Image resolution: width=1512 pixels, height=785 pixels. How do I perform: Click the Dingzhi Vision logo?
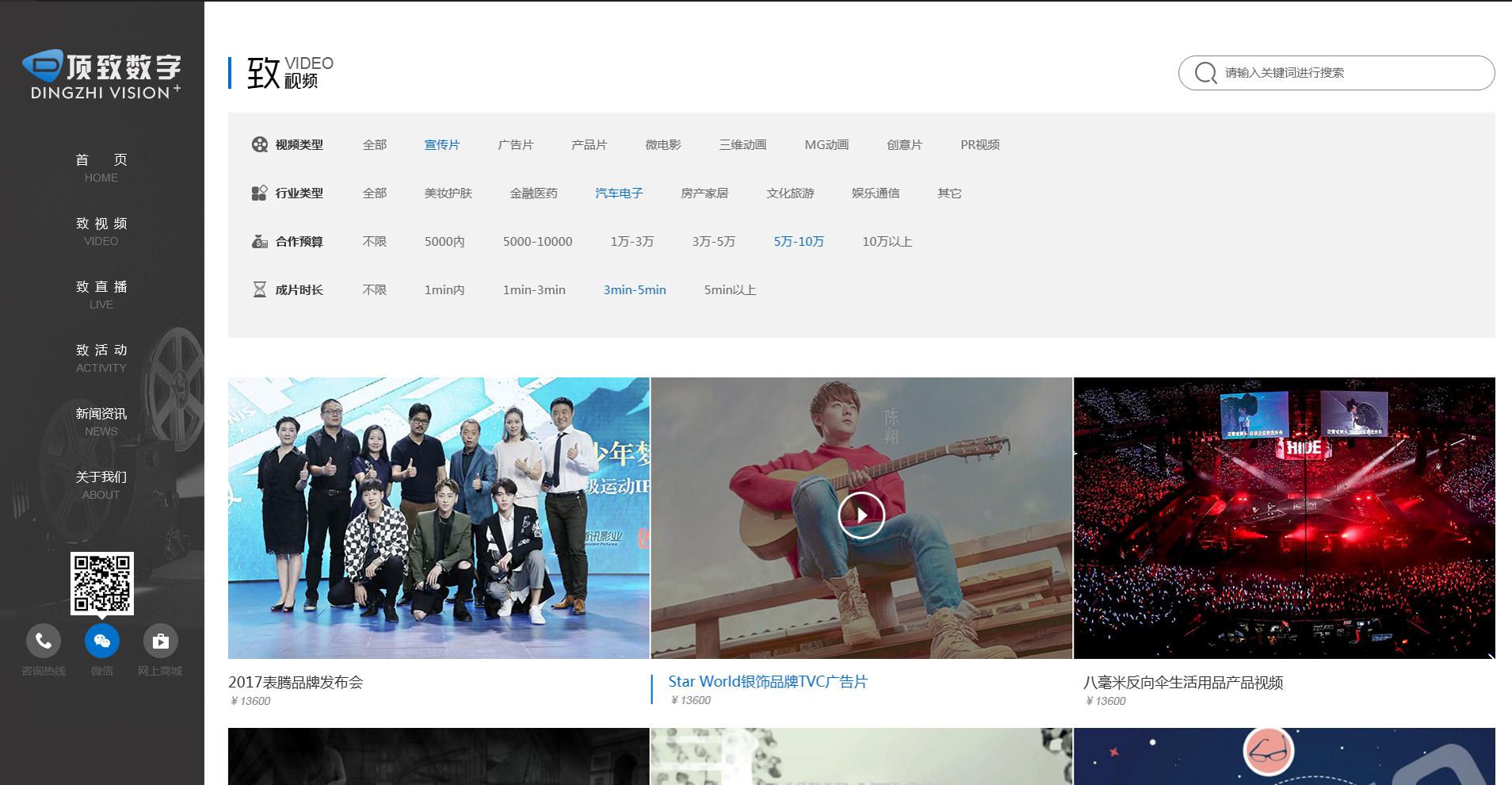[x=101, y=75]
